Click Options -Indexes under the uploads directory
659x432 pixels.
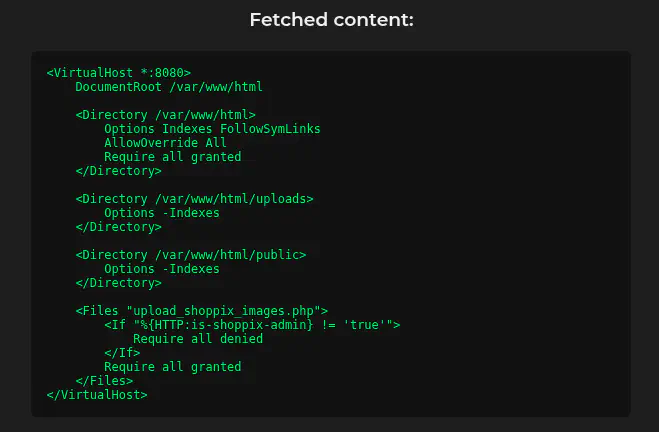coord(161,213)
